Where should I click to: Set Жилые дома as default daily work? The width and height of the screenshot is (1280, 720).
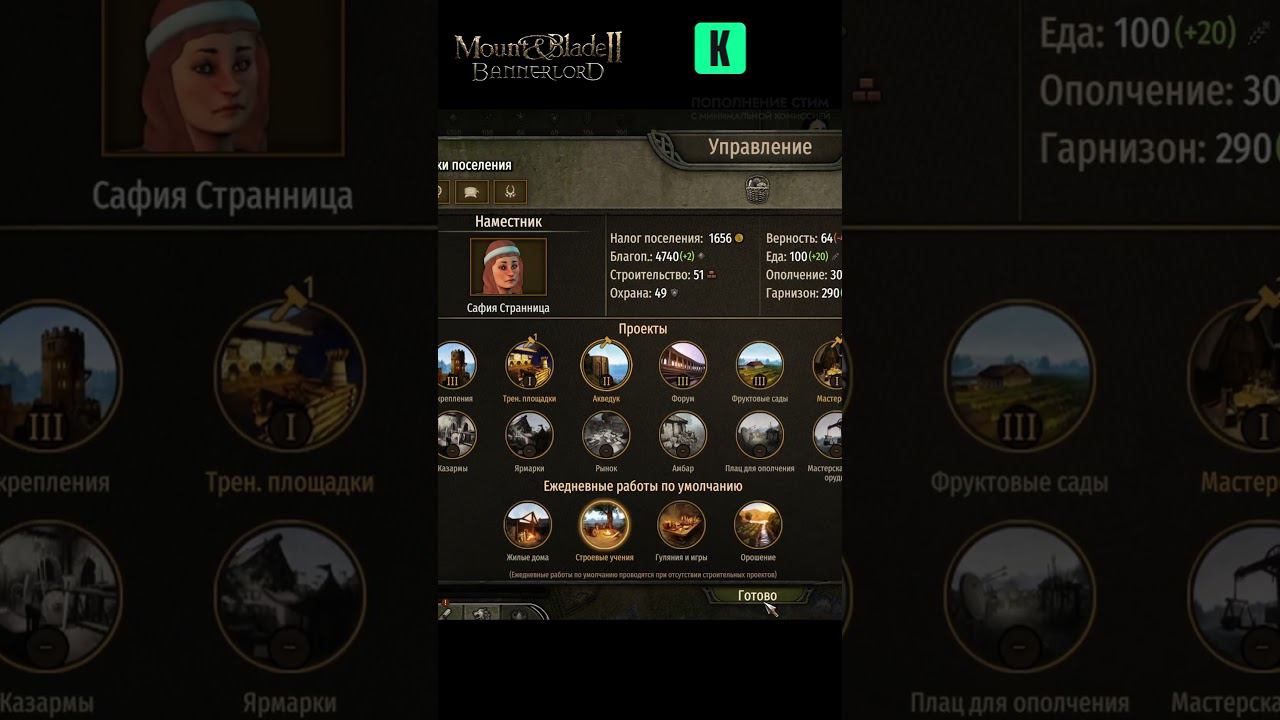[527, 524]
